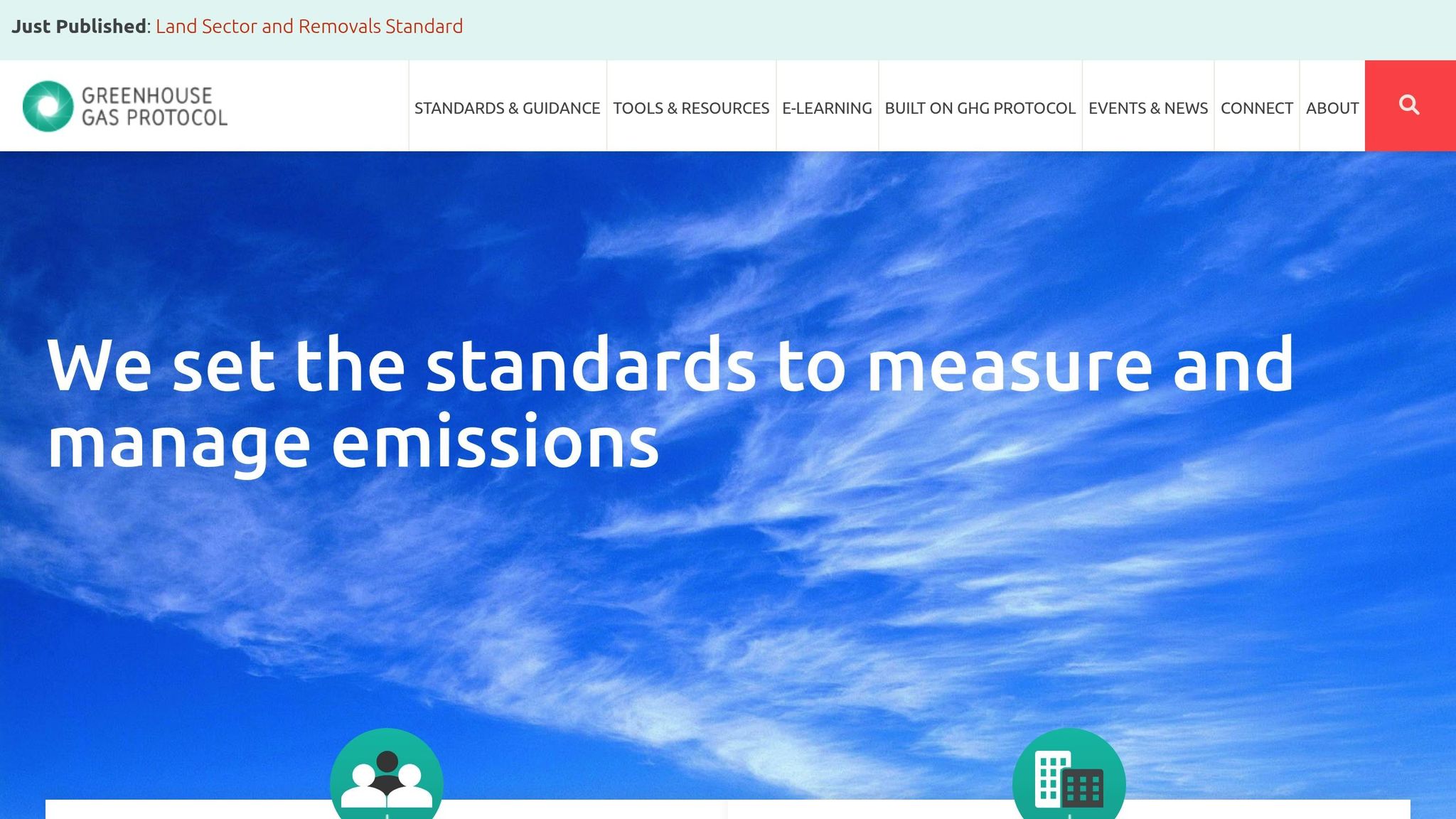Click the magnifying glass in the red square
Image resolution: width=1456 pixels, height=819 pixels.
point(1409,105)
